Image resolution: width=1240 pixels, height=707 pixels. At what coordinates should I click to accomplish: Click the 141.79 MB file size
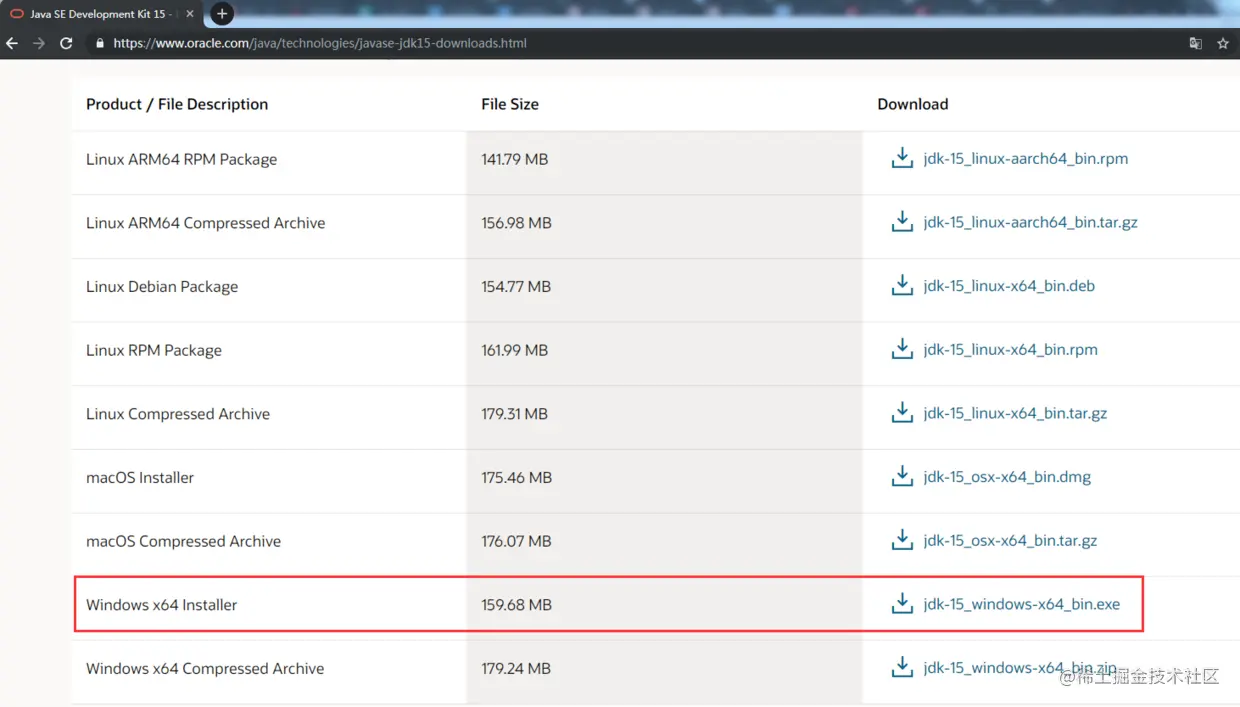click(514, 159)
